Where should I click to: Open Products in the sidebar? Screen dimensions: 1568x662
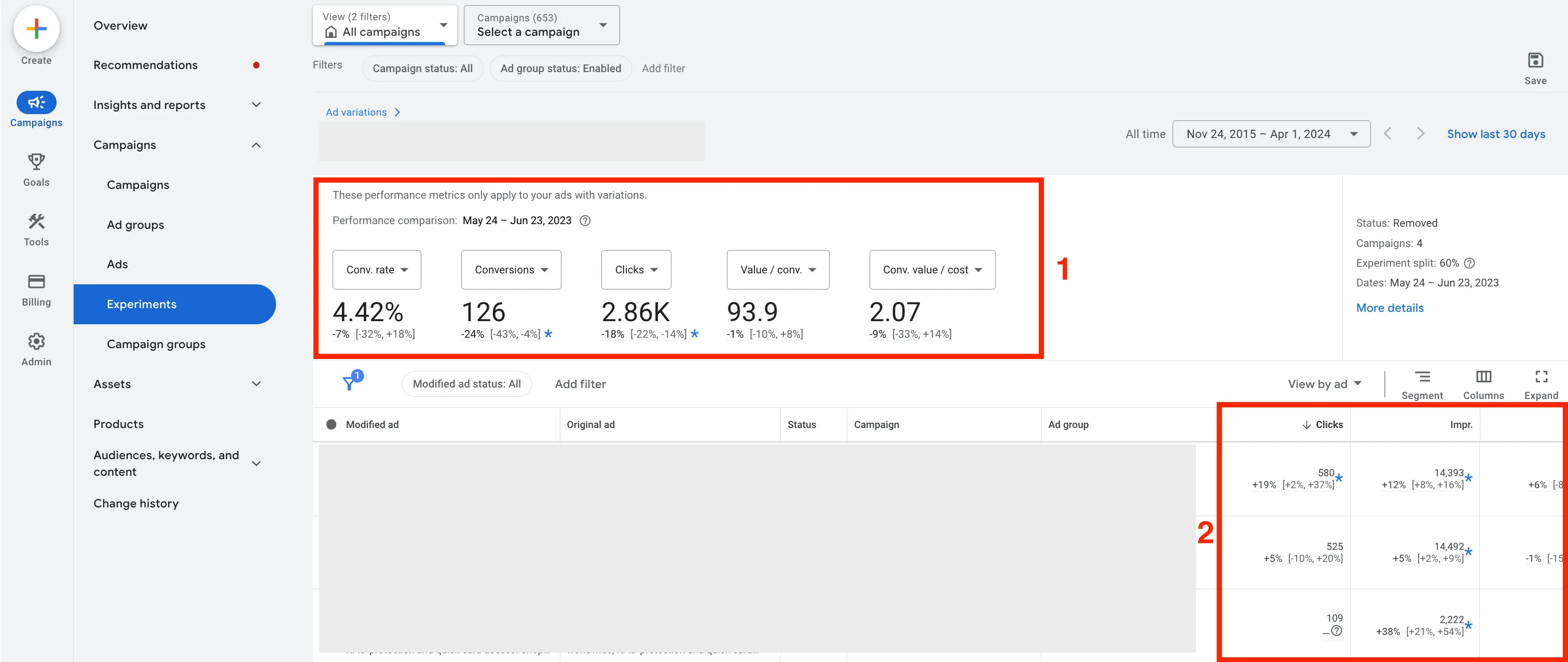[x=119, y=424]
